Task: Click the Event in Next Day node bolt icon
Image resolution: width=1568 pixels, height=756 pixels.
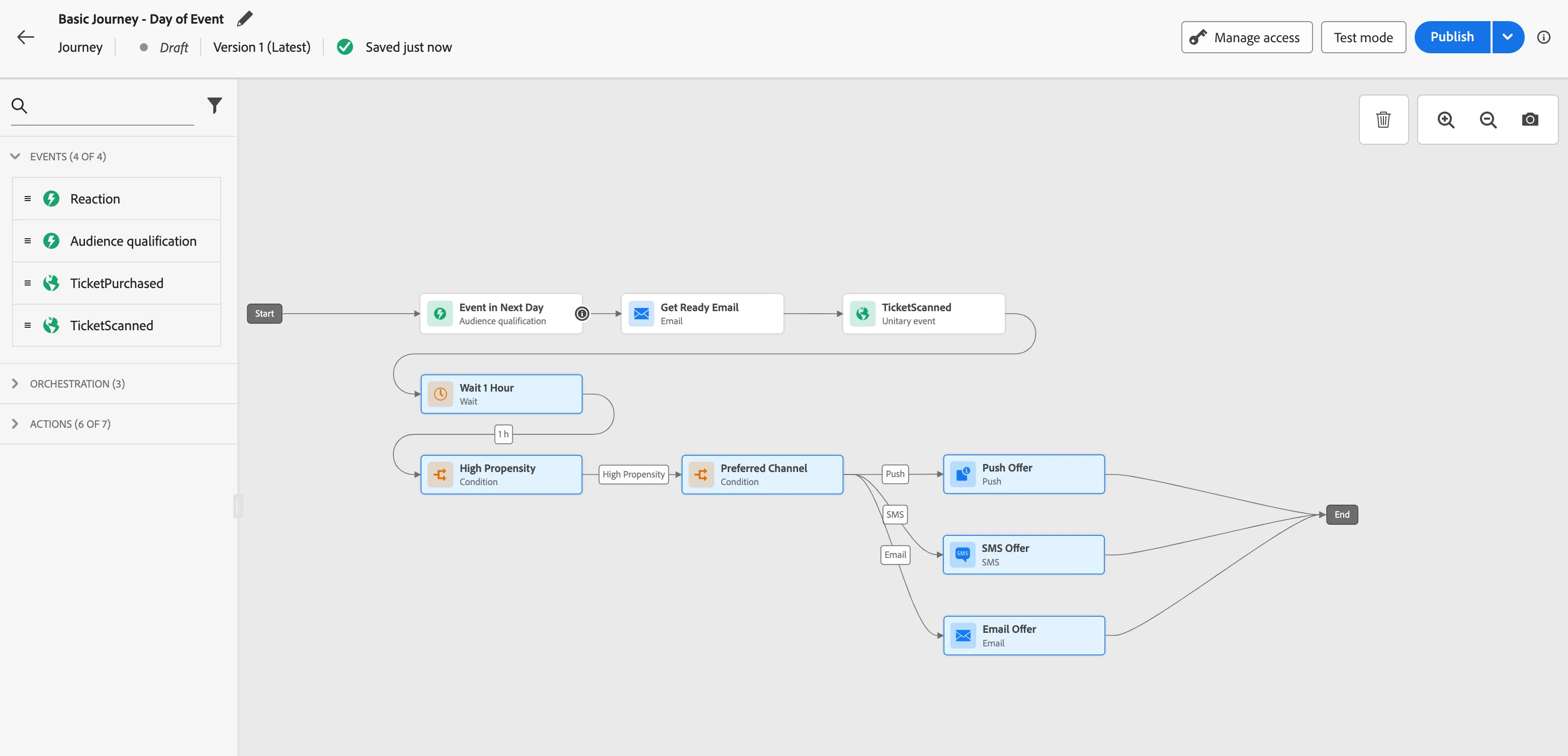Action: (440, 314)
